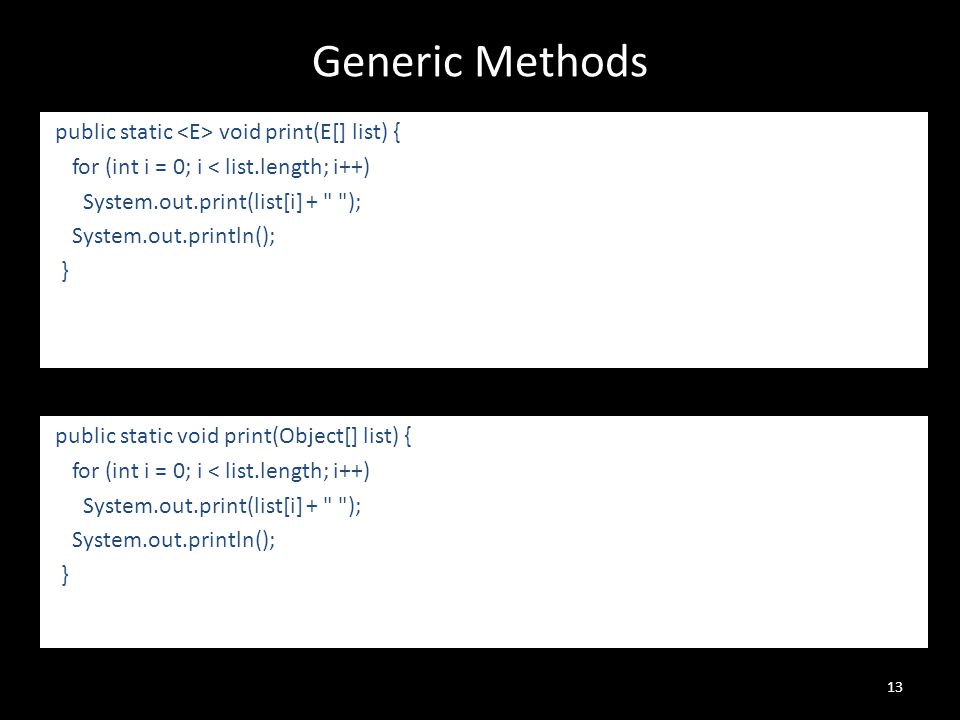Click empty area of top white code box

(x=612, y=276)
